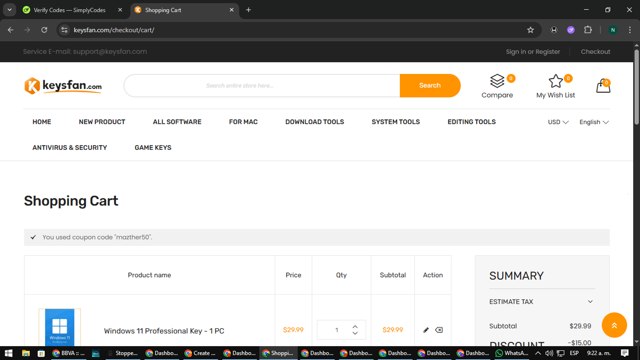640x360 pixels.
Task: Open the notification center icon
Action: [624, 353]
